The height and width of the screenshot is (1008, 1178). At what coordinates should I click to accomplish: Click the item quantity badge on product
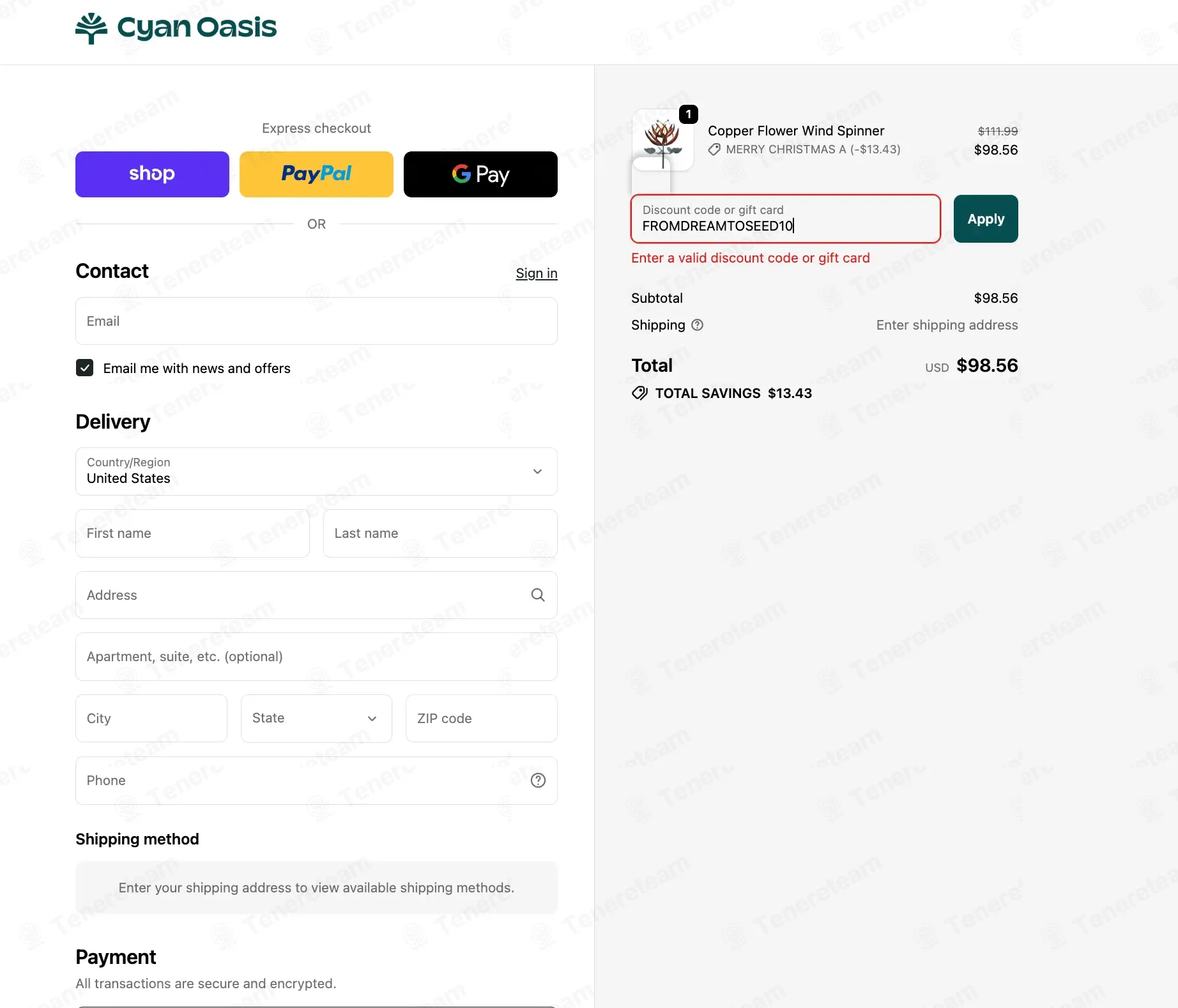pos(688,114)
